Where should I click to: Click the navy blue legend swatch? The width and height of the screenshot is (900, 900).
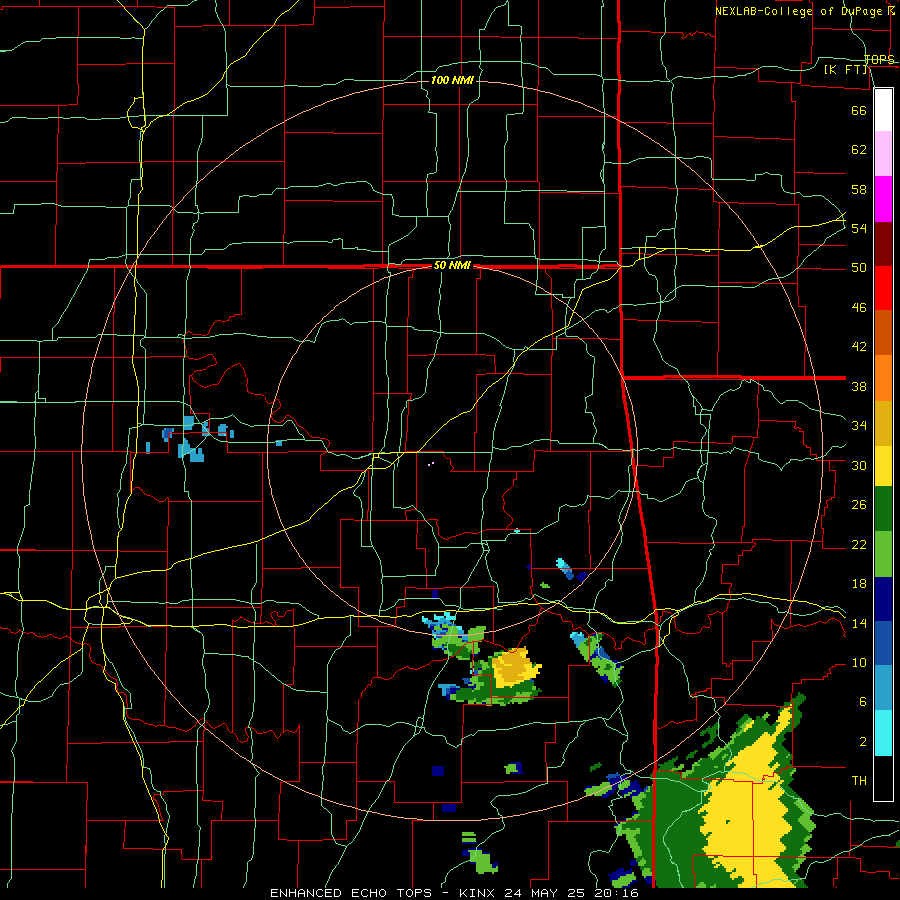click(x=883, y=599)
